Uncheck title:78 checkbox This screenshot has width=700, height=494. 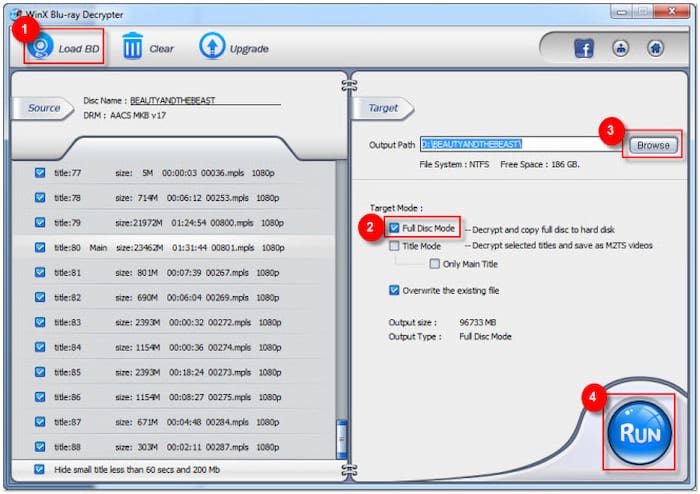tap(40, 197)
